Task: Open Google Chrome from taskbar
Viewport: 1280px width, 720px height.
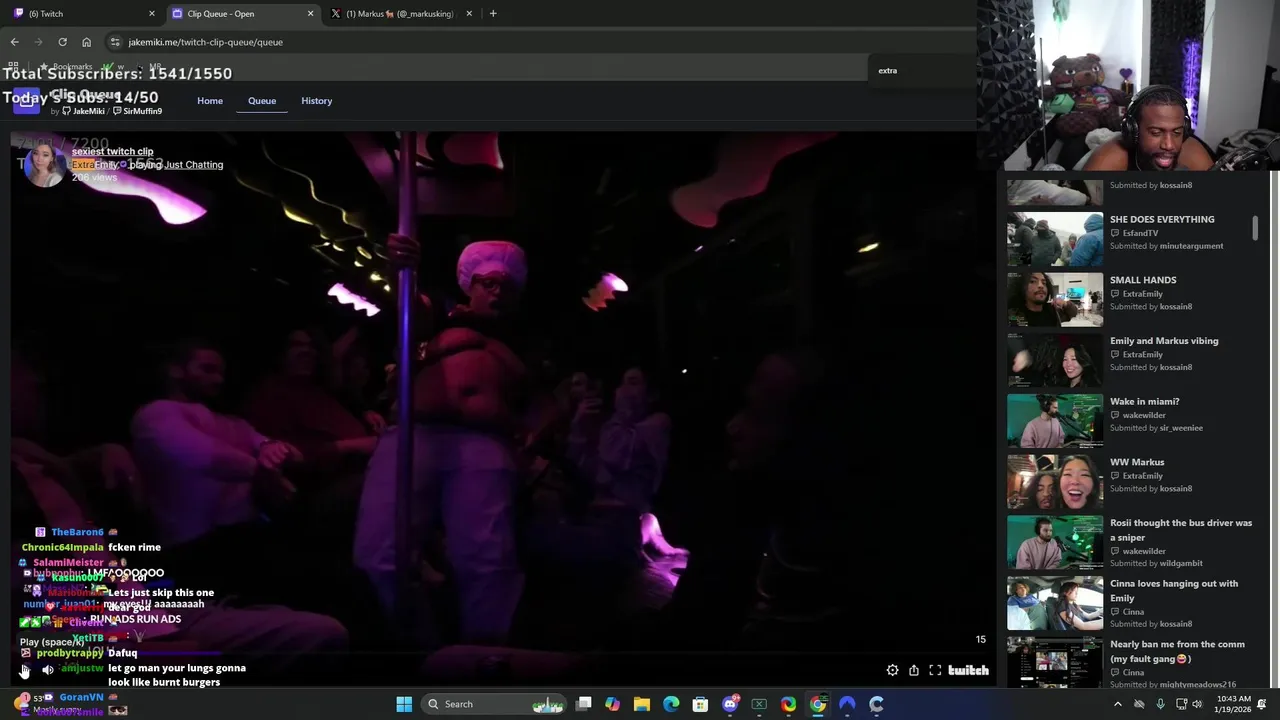Action: 818,704
